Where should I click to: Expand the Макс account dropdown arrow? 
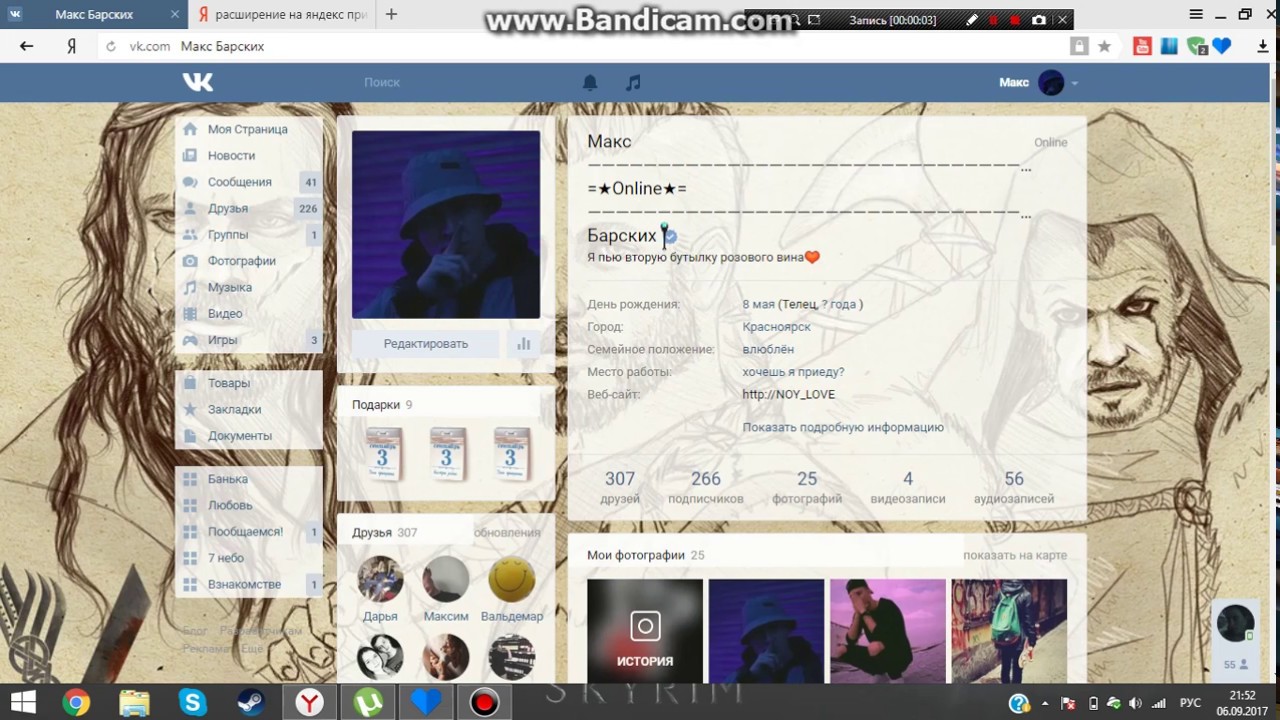pos(1074,83)
